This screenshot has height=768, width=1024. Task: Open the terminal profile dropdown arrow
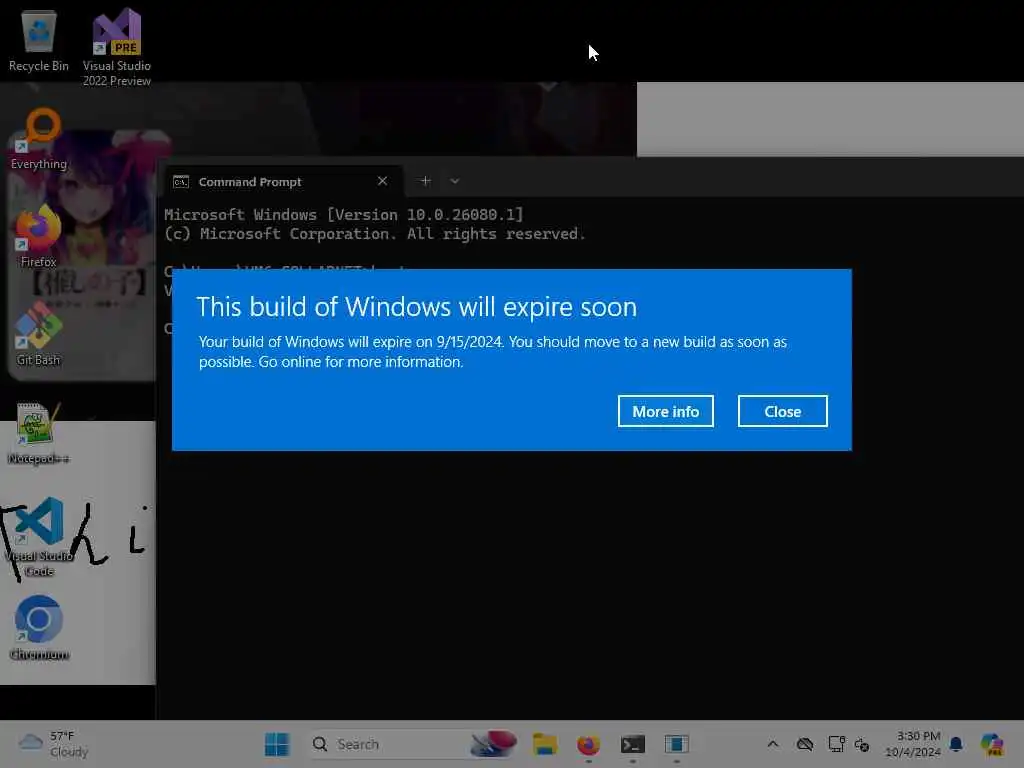pyautogui.click(x=455, y=181)
